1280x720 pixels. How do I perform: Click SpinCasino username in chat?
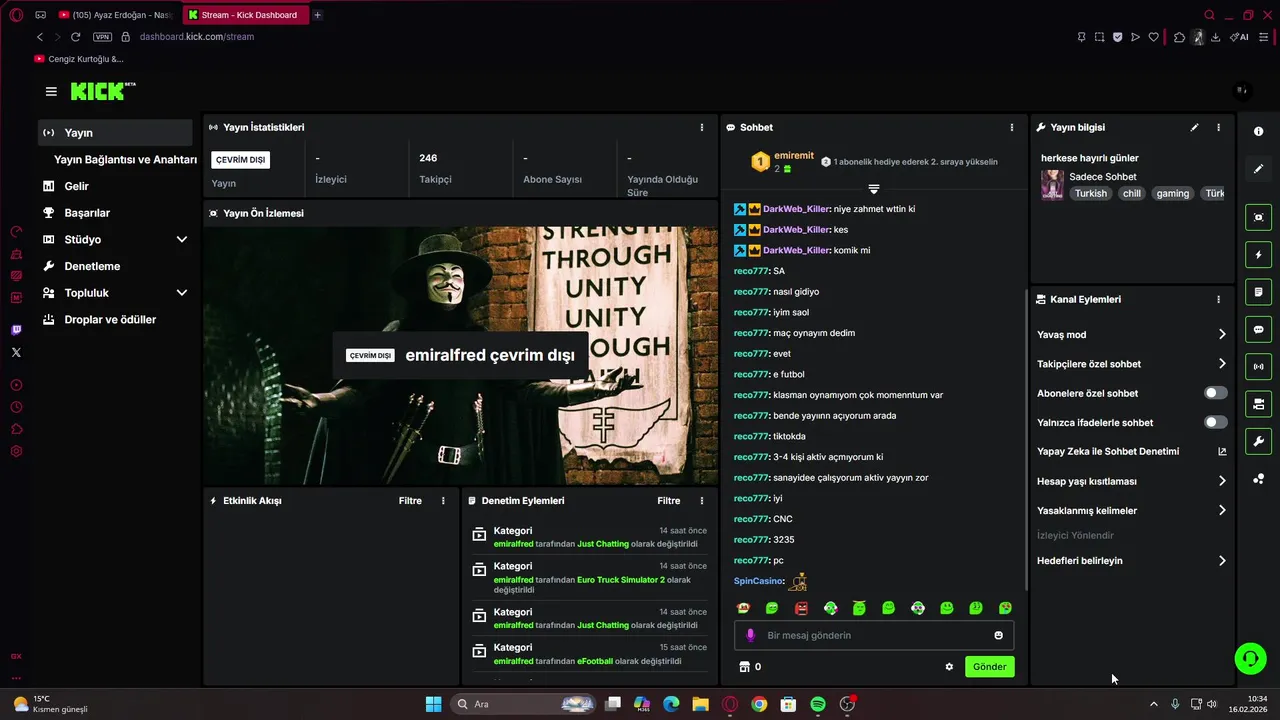coord(759,581)
